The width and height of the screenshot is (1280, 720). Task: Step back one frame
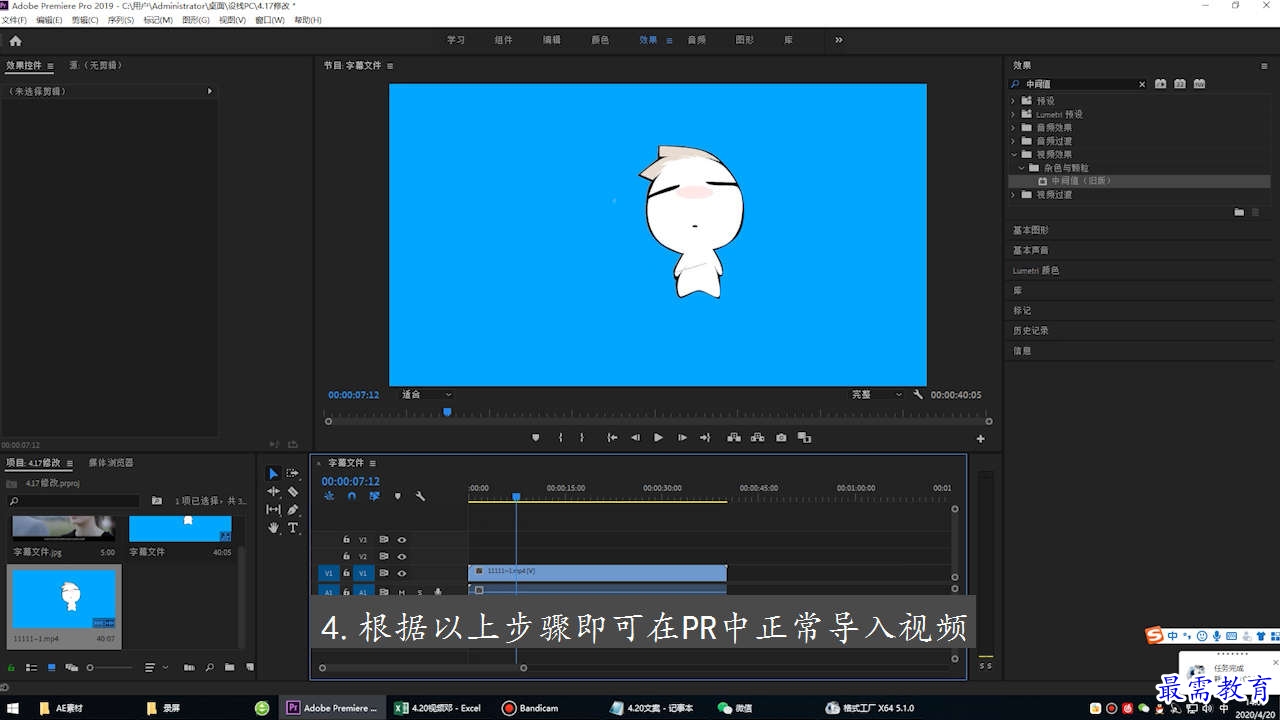pyautogui.click(x=635, y=437)
